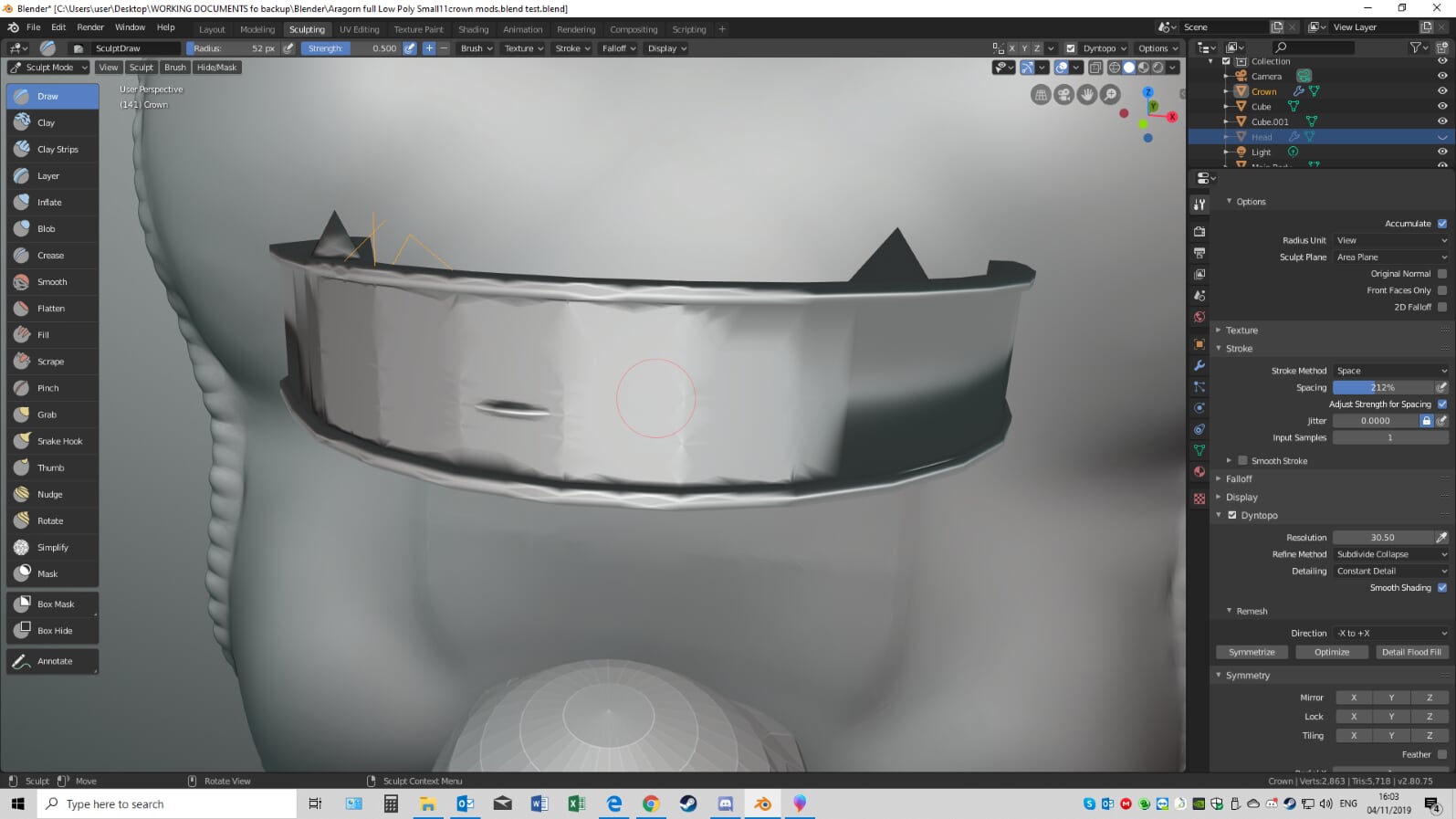Enable Lock Y symmetry button
The height and width of the screenshot is (819, 1456).
(x=1391, y=717)
